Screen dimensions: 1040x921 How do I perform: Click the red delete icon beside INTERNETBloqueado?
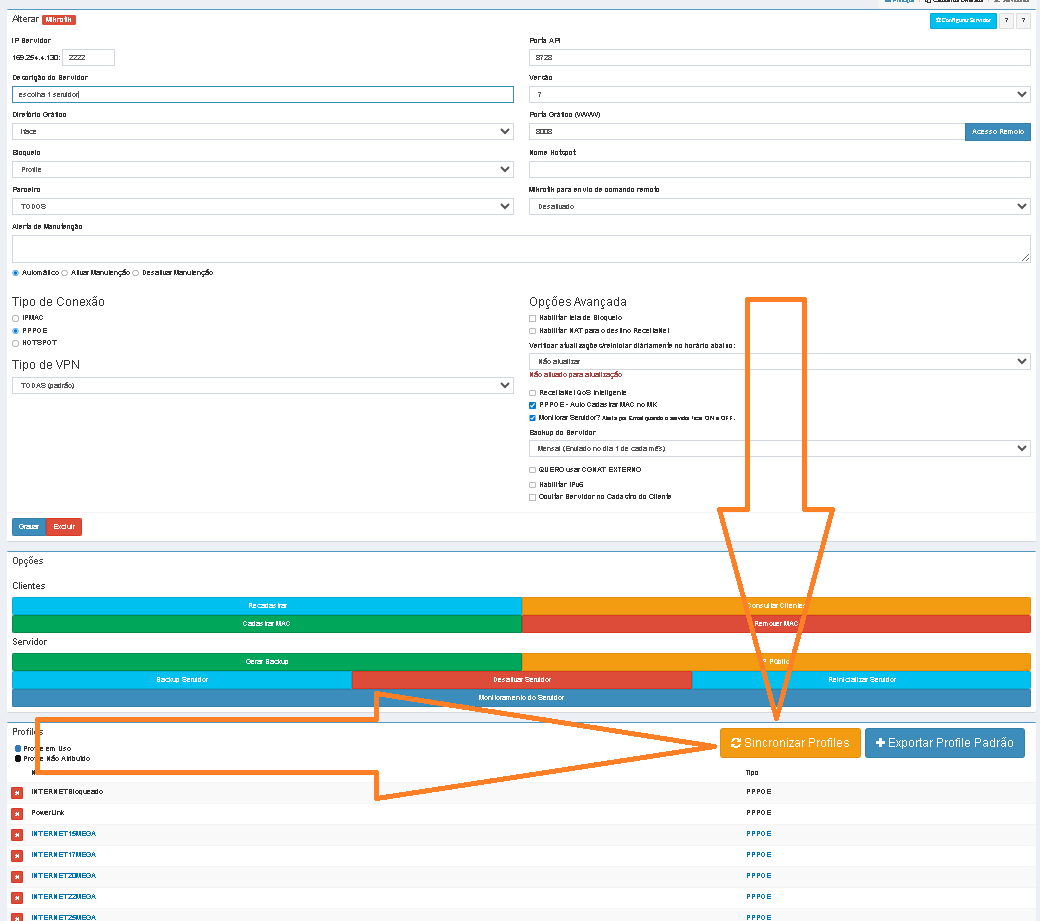point(17,792)
